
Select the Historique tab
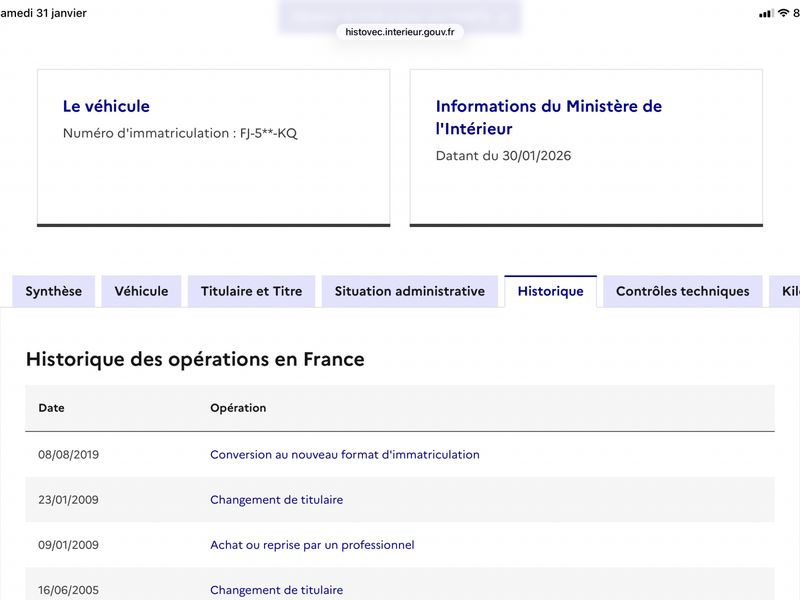pos(551,291)
